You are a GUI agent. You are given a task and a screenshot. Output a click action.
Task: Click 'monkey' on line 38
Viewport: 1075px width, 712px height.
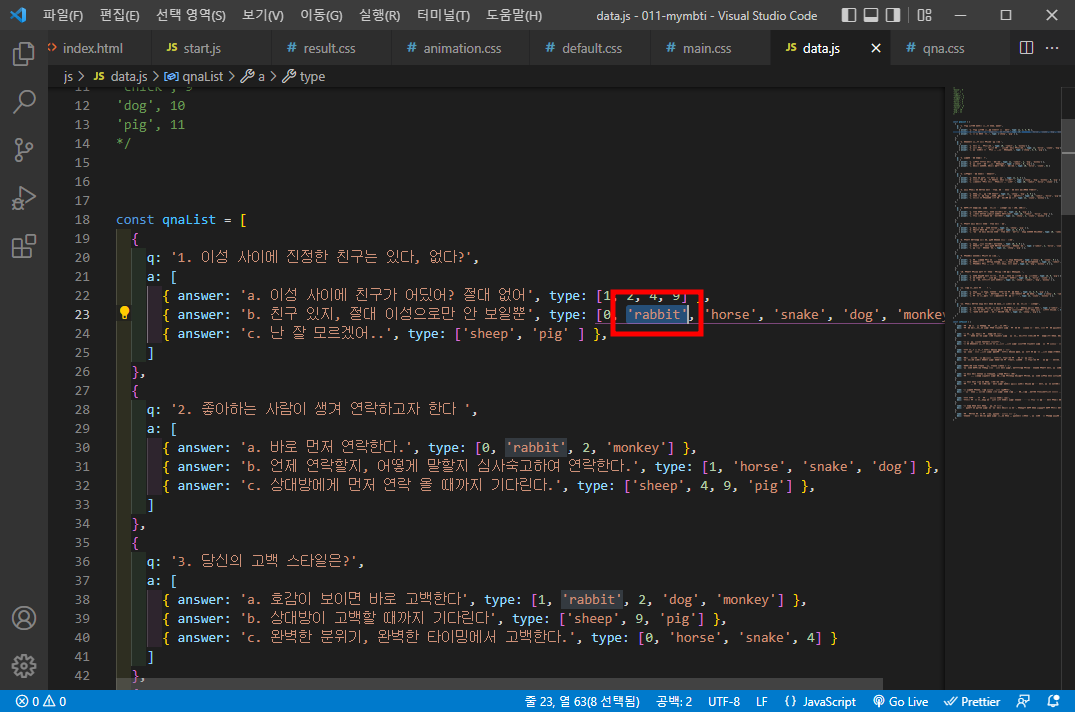[x=746, y=600]
